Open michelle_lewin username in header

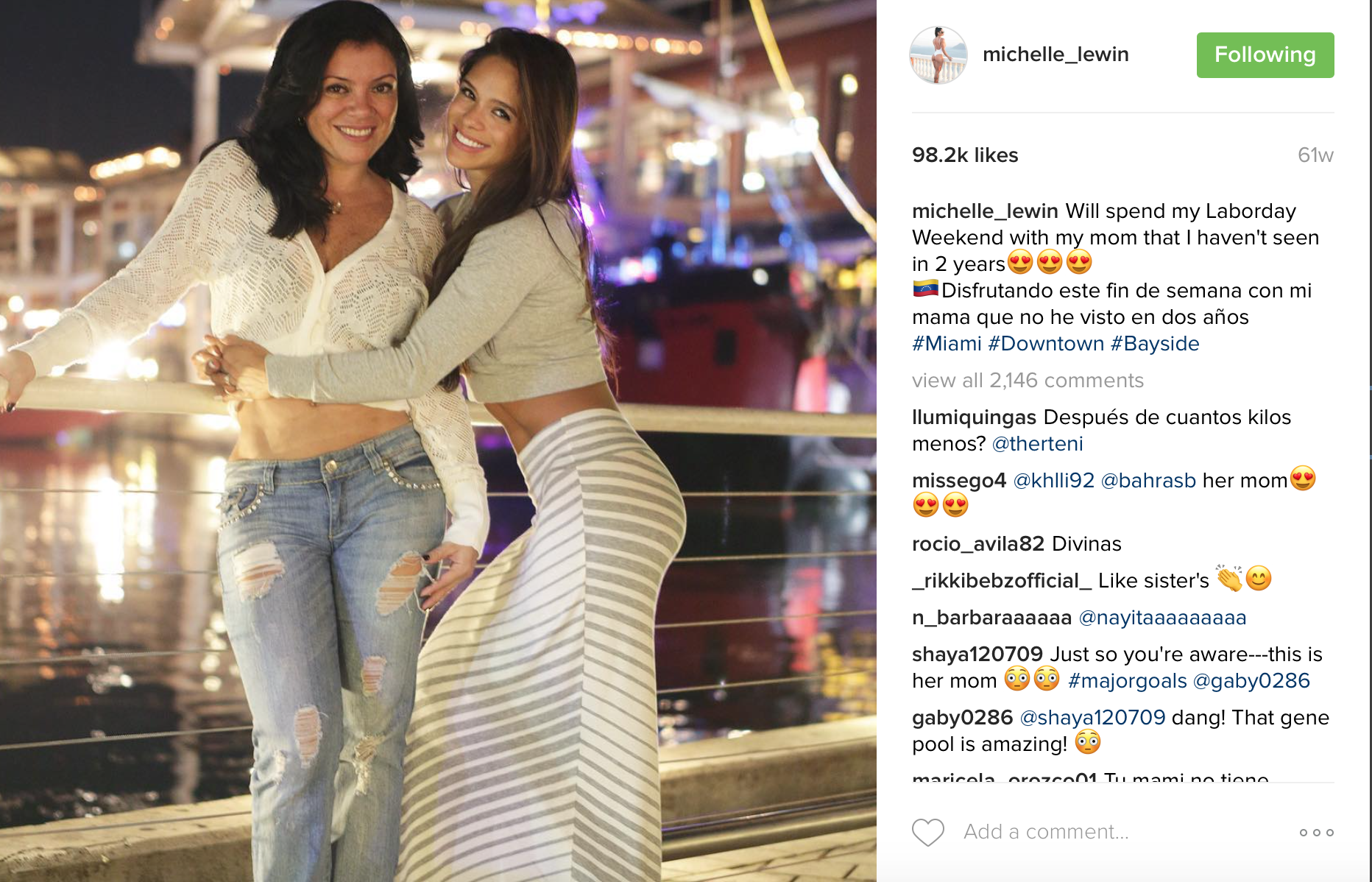1055,54
